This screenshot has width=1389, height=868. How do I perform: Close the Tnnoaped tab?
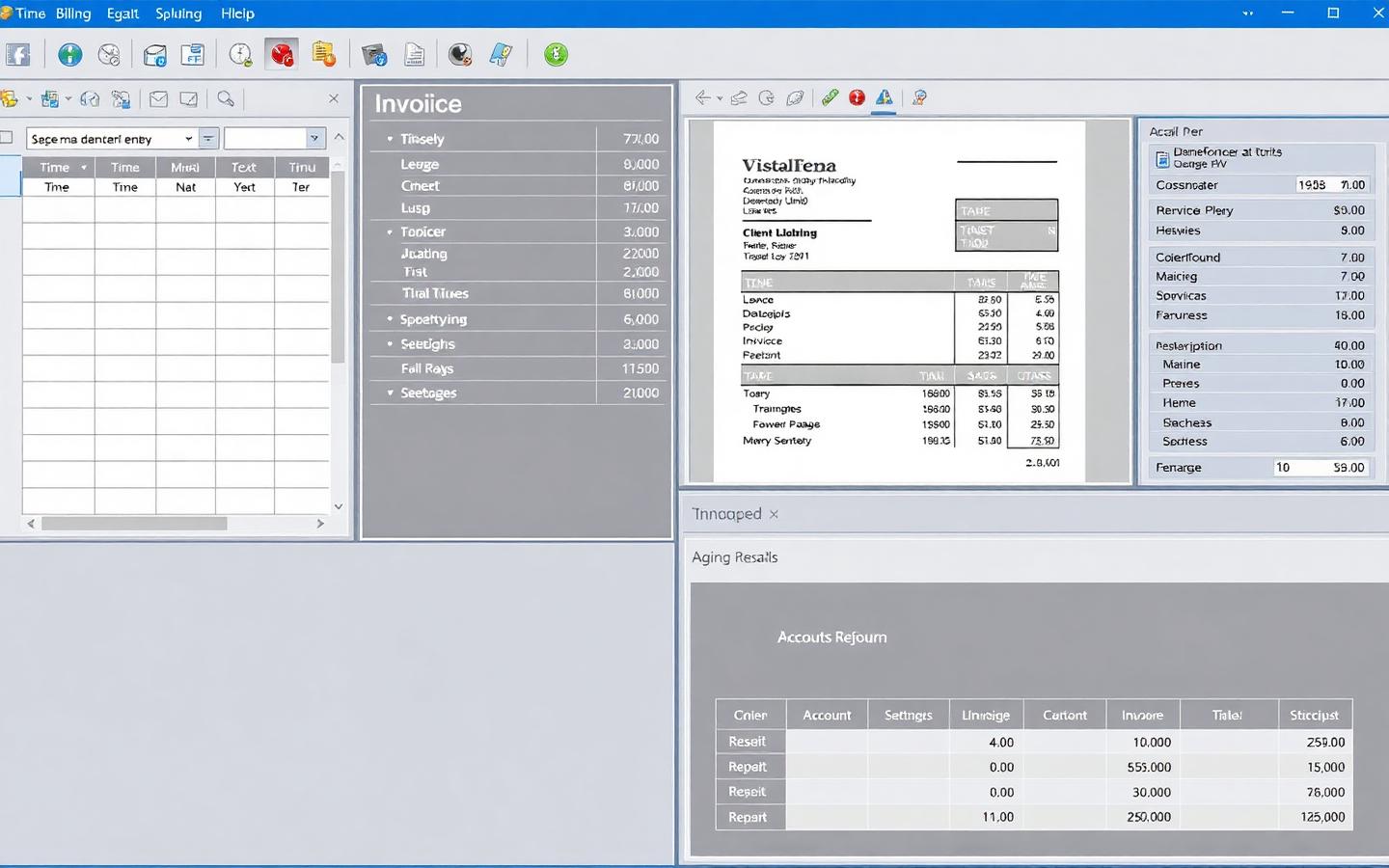(774, 515)
